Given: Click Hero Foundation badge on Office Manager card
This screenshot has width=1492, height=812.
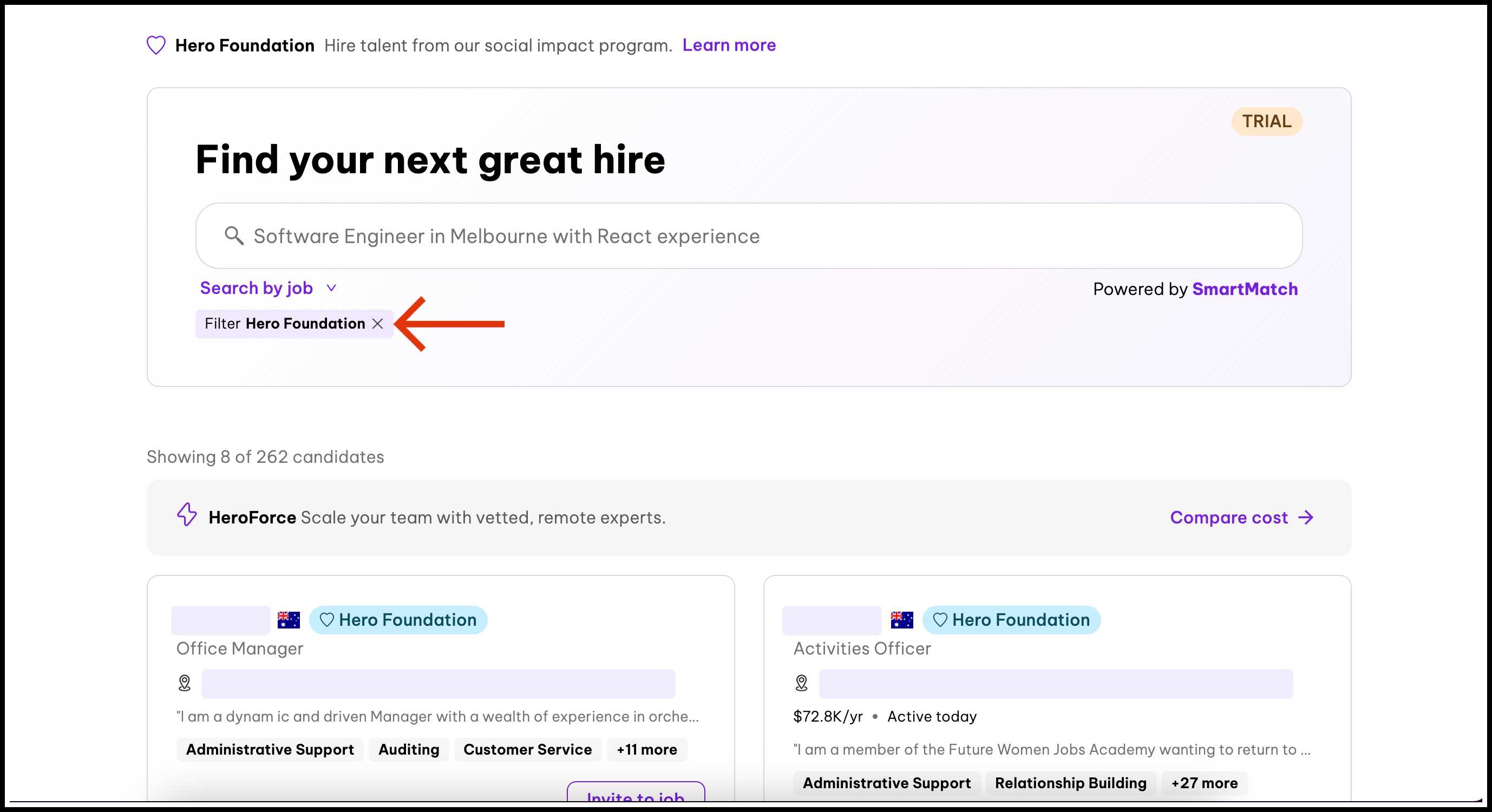Looking at the screenshot, I should tap(398, 620).
